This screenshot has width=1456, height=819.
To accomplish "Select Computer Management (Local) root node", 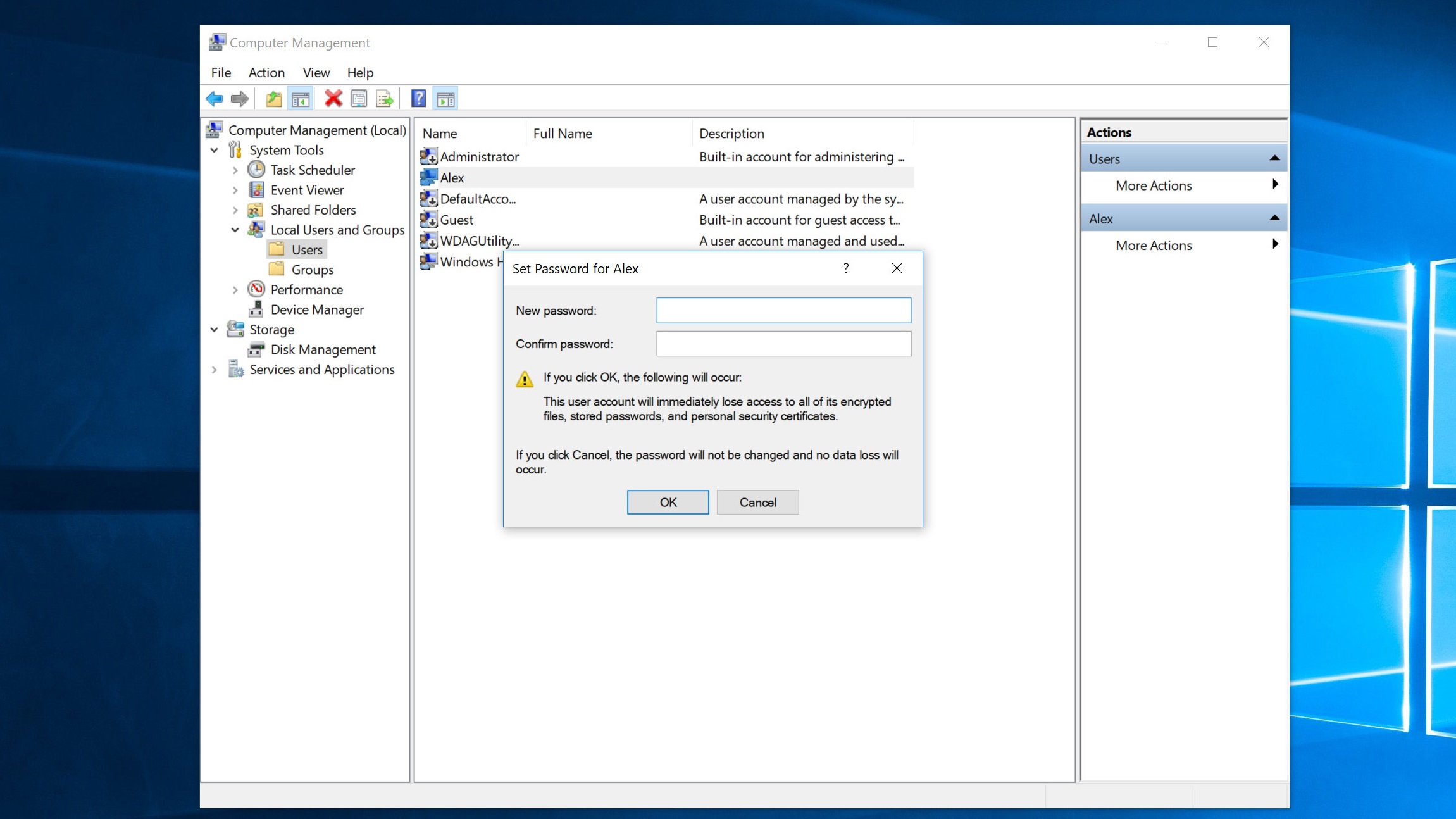I will coord(317,130).
